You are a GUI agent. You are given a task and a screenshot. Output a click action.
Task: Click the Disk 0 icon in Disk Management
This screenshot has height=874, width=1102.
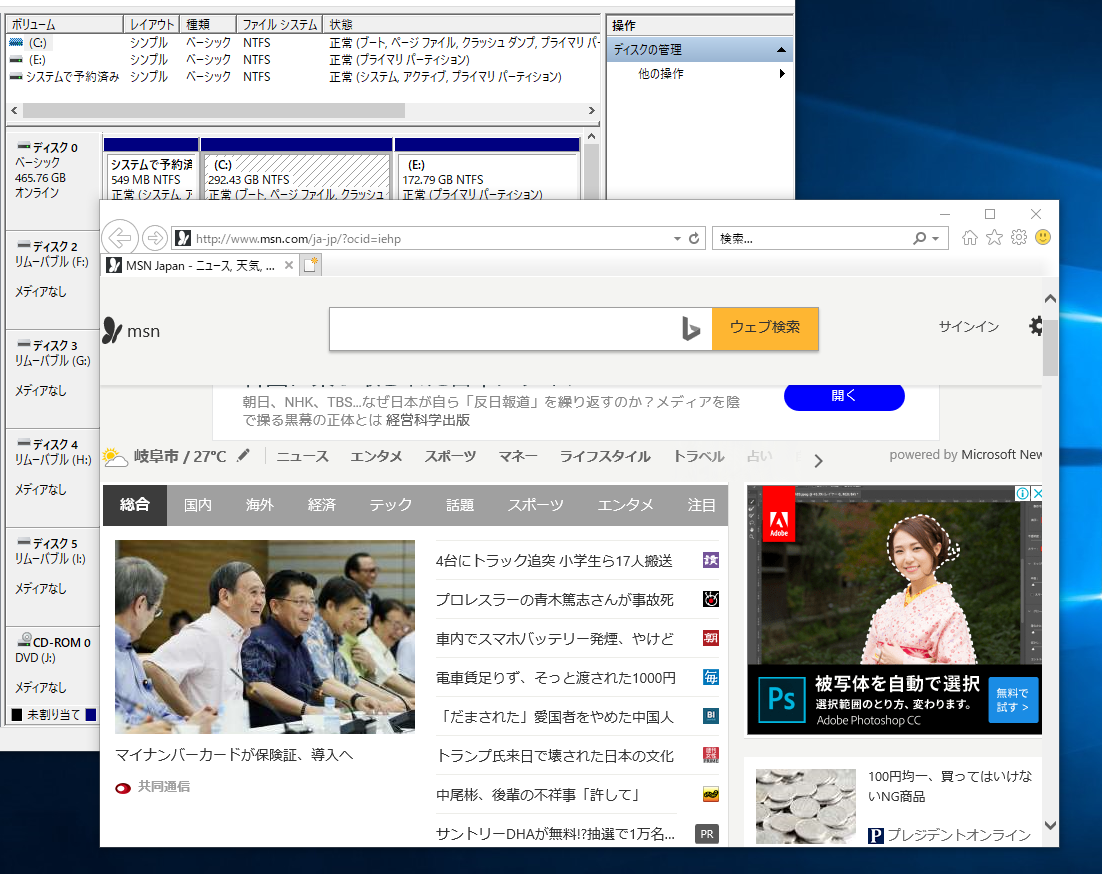pos(24,147)
